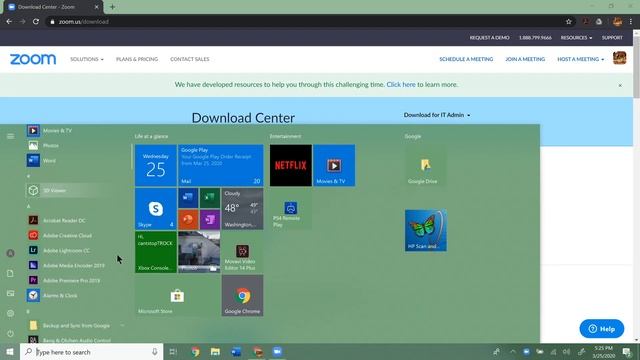Open the Cloudy 48° weather tile
This screenshot has height=360, width=640.
[242, 209]
